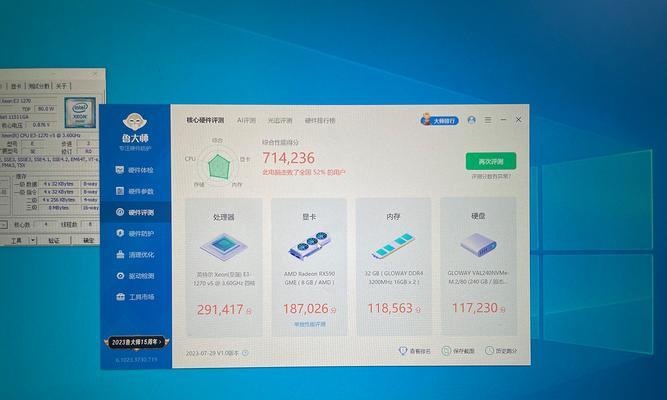The height and width of the screenshot is (400, 667).
Task: Click 保存截图 at the bottom
Action: pos(458,351)
